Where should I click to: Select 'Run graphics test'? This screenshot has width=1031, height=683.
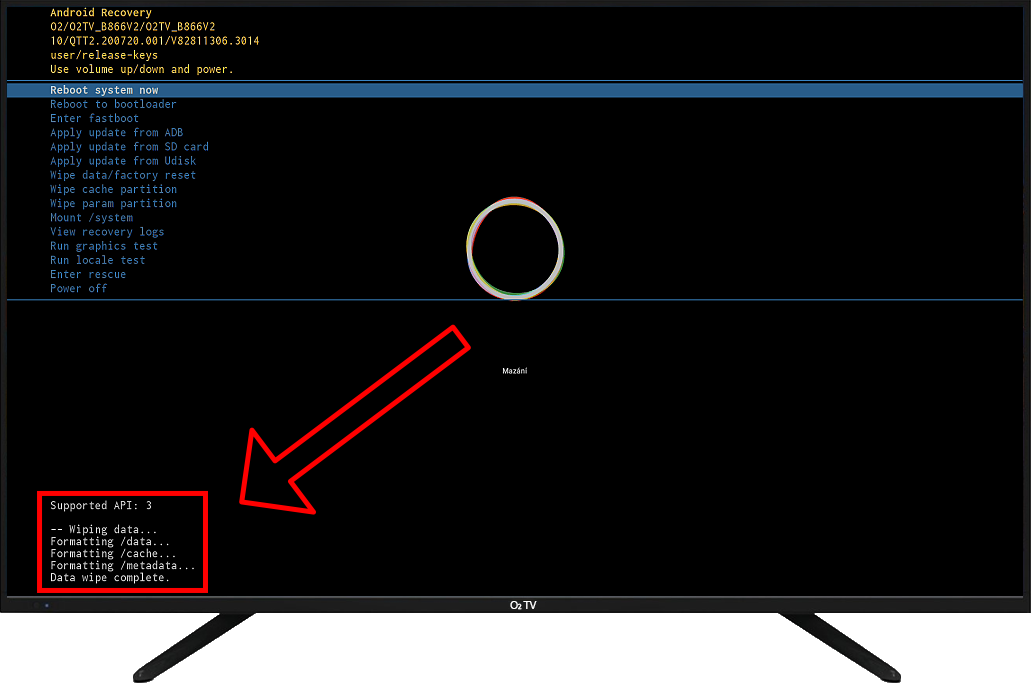(x=104, y=246)
